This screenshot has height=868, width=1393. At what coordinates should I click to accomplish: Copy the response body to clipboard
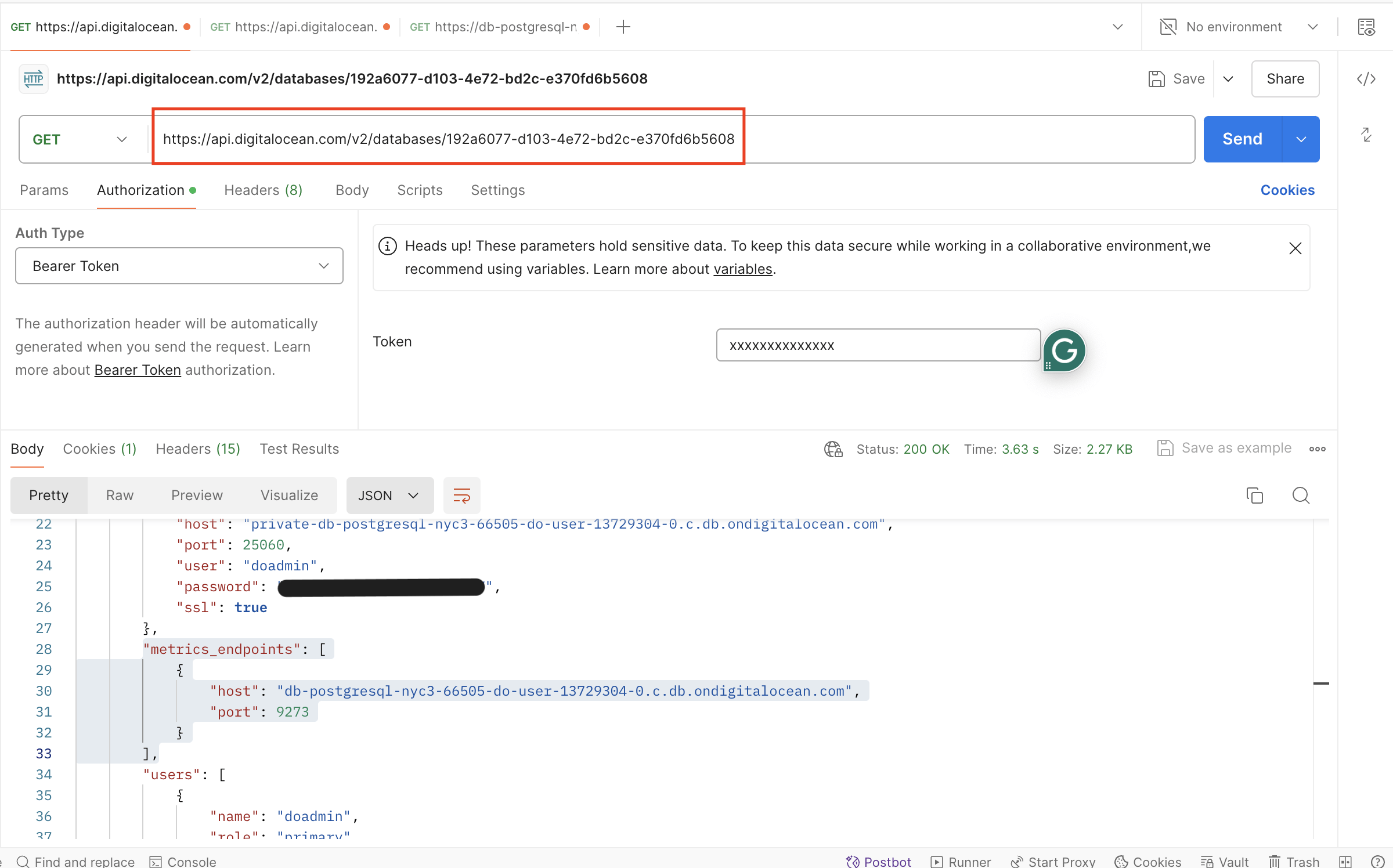click(1254, 496)
